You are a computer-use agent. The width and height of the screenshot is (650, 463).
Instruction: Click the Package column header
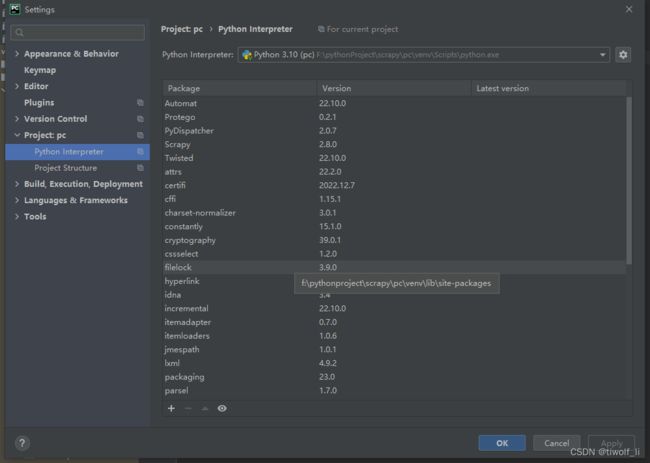pos(240,88)
